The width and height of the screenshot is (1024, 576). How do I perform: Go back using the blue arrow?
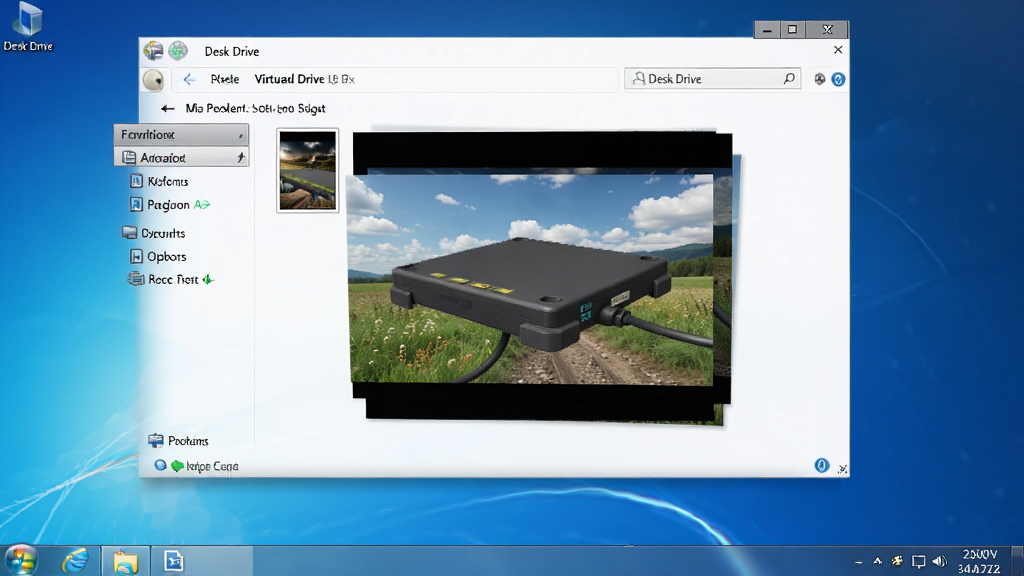189,80
